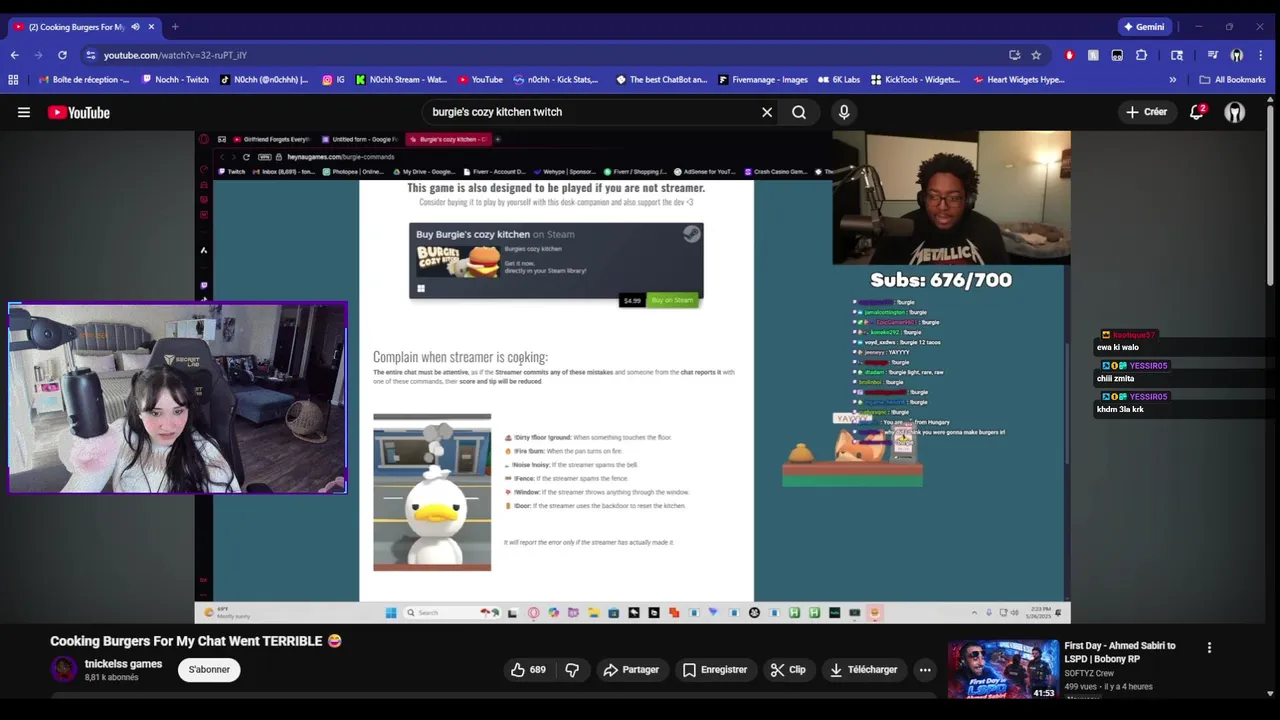Subscribe with the S'abonner button
The width and height of the screenshot is (1280, 720).
click(209, 669)
